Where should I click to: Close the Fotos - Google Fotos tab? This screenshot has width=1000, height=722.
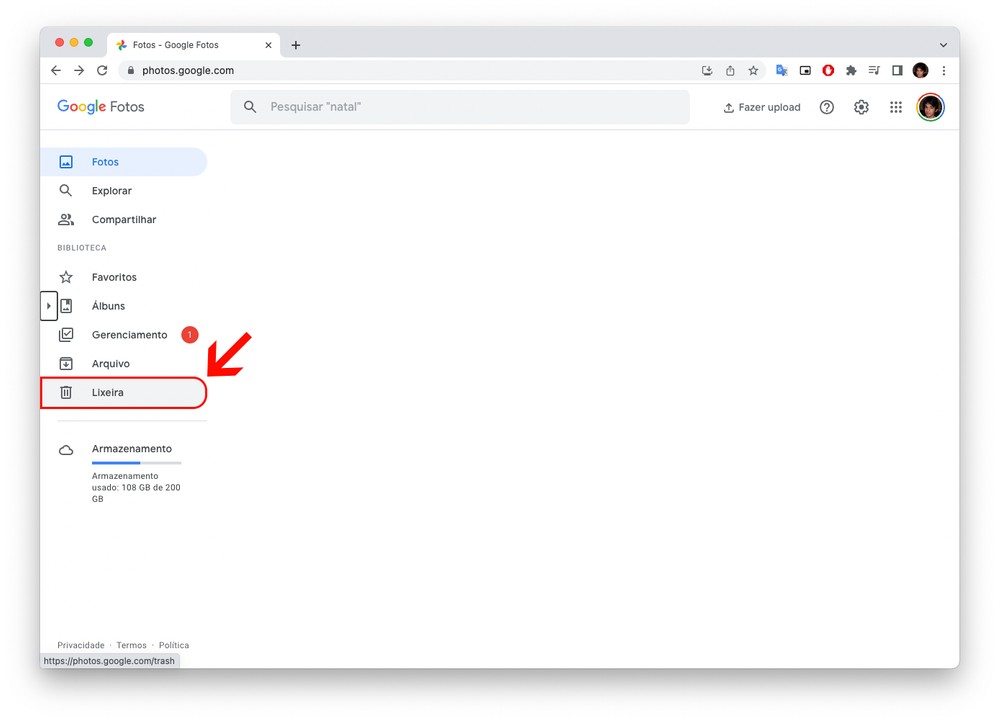click(x=268, y=45)
